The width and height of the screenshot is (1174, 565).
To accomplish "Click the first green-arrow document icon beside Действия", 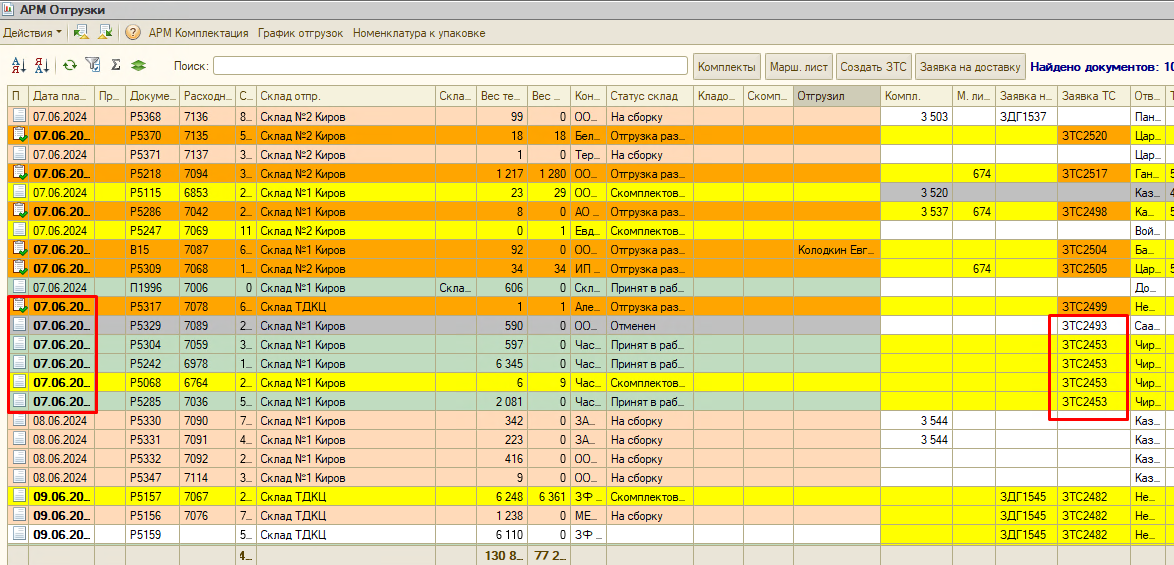I will click(81, 33).
